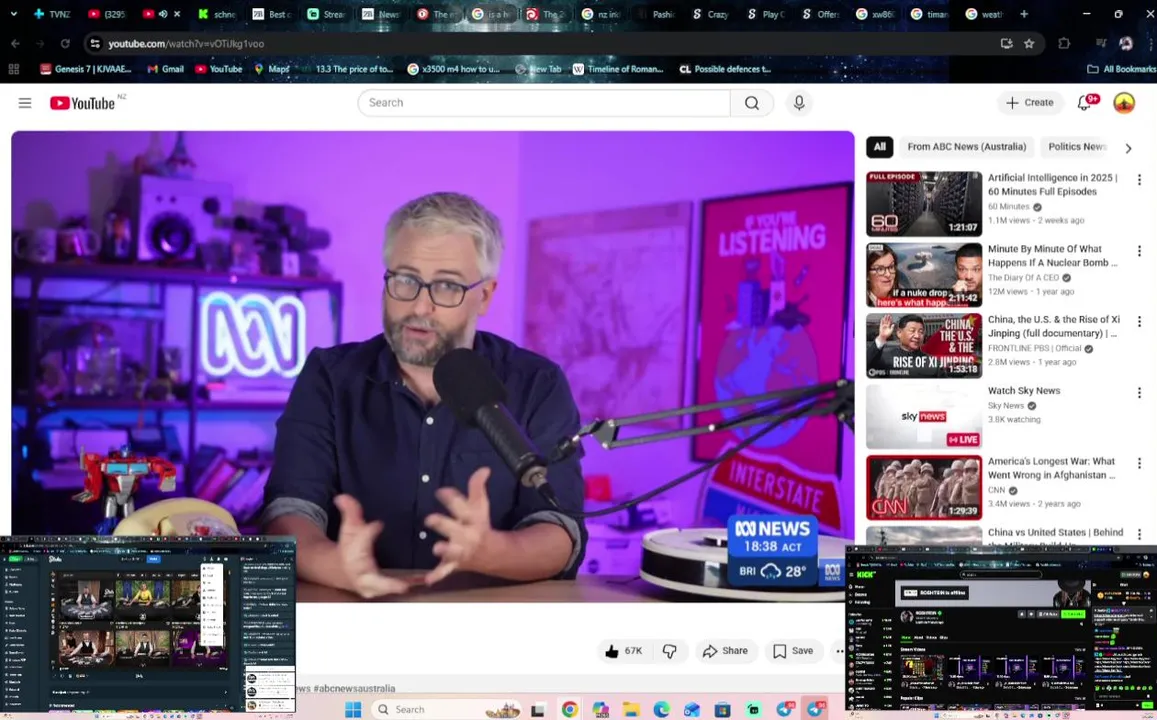This screenshot has height=720, width=1157.
Task: Dislike the video with thumbs down
Action: [x=669, y=651]
